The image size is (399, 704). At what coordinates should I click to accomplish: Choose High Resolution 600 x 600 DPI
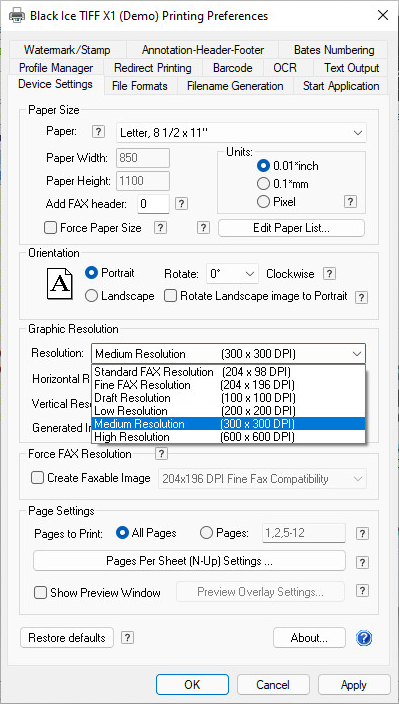tap(228, 437)
